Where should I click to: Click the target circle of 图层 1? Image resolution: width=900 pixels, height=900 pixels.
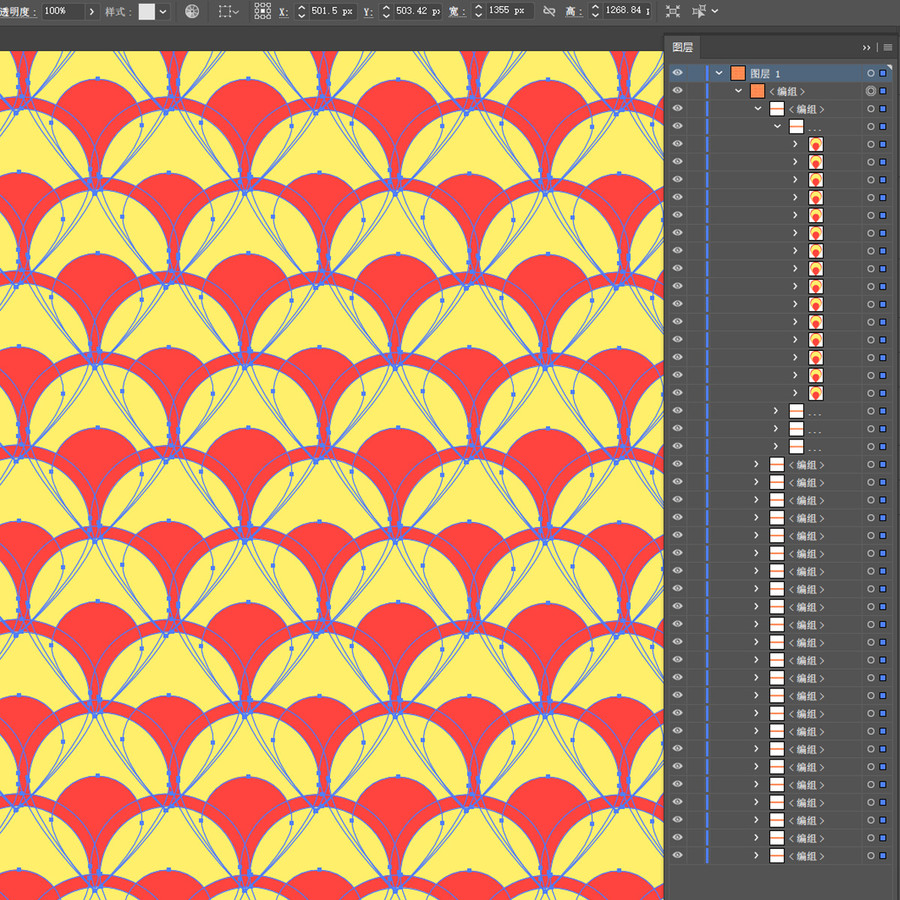871,73
